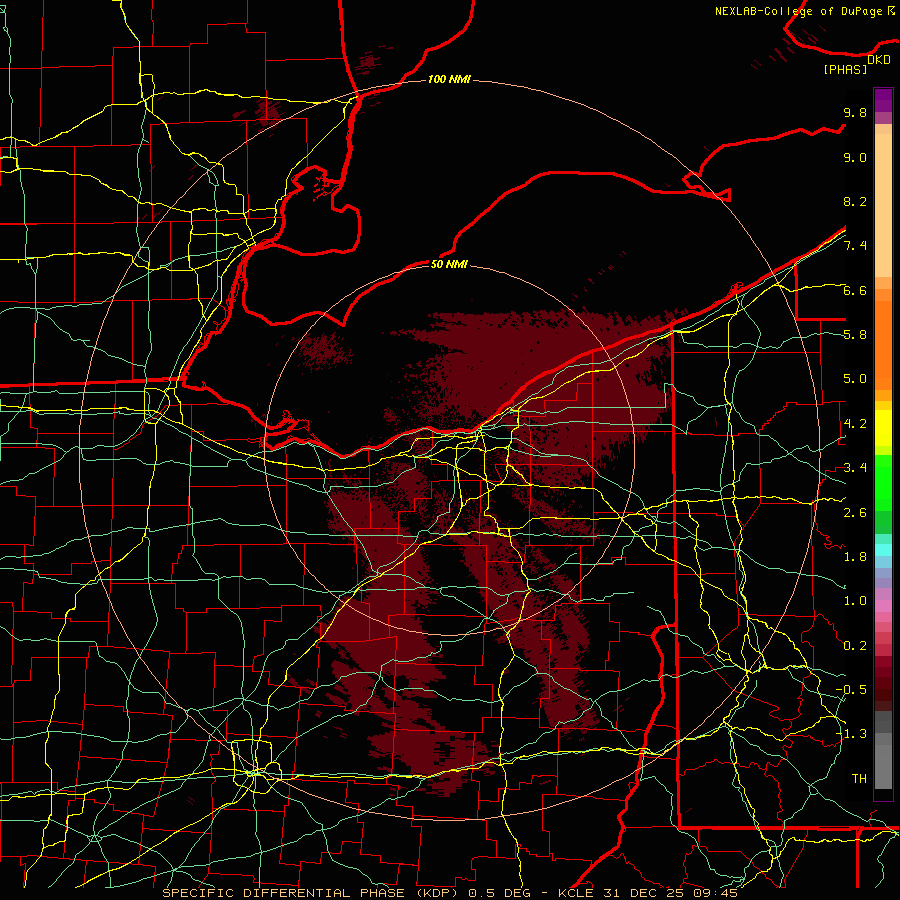Click the KCLE radar site identifier
This screenshot has height=900, width=900.
tap(575, 893)
